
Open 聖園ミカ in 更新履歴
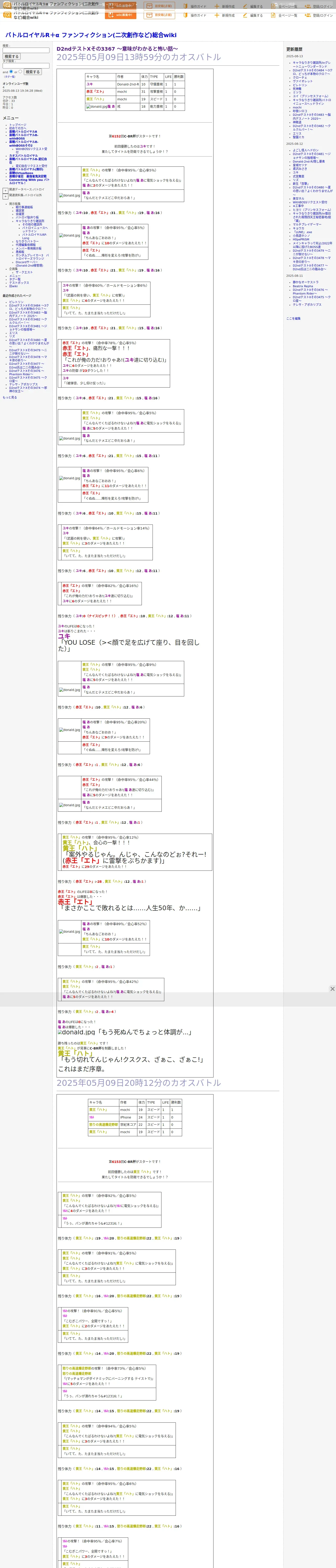(298, 137)
